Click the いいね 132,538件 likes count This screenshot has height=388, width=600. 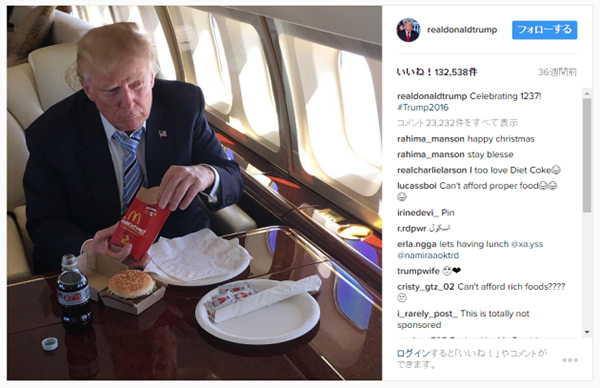437,72
